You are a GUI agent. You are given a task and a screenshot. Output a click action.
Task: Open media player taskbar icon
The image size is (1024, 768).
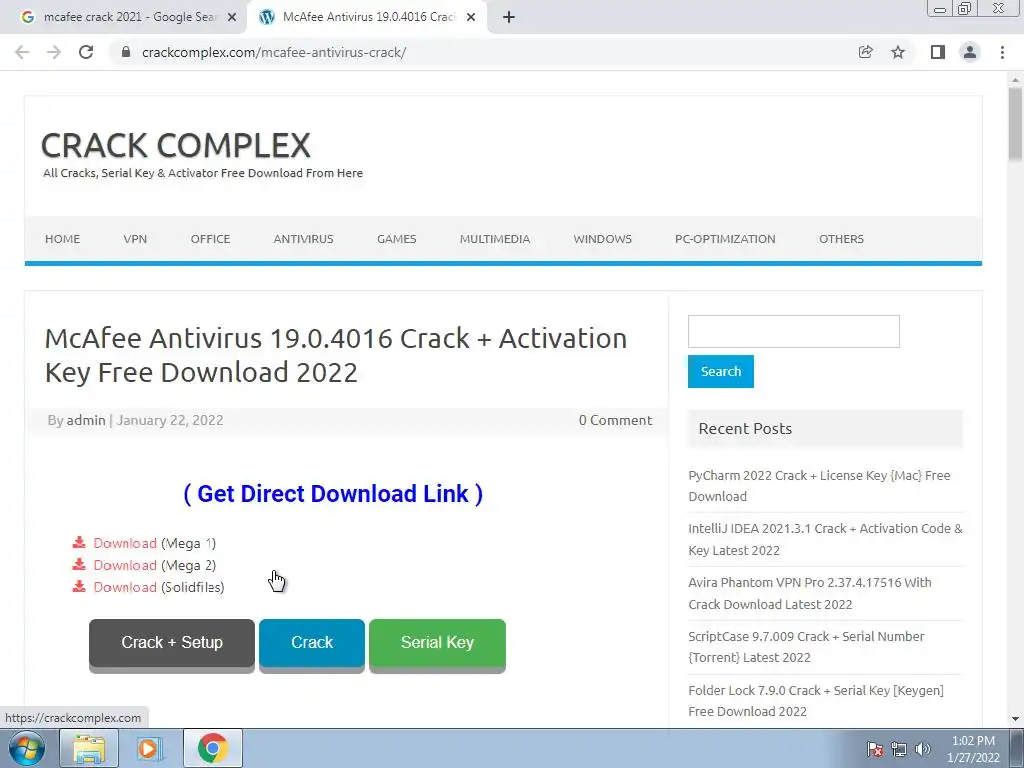[x=150, y=748]
